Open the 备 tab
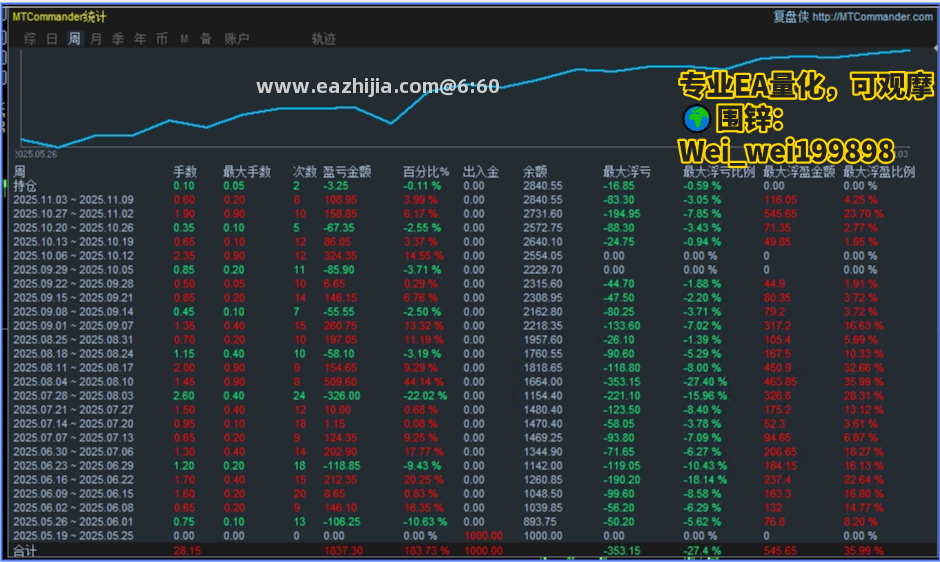Viewport: 940px width, 562px height. tap(206, 39)
